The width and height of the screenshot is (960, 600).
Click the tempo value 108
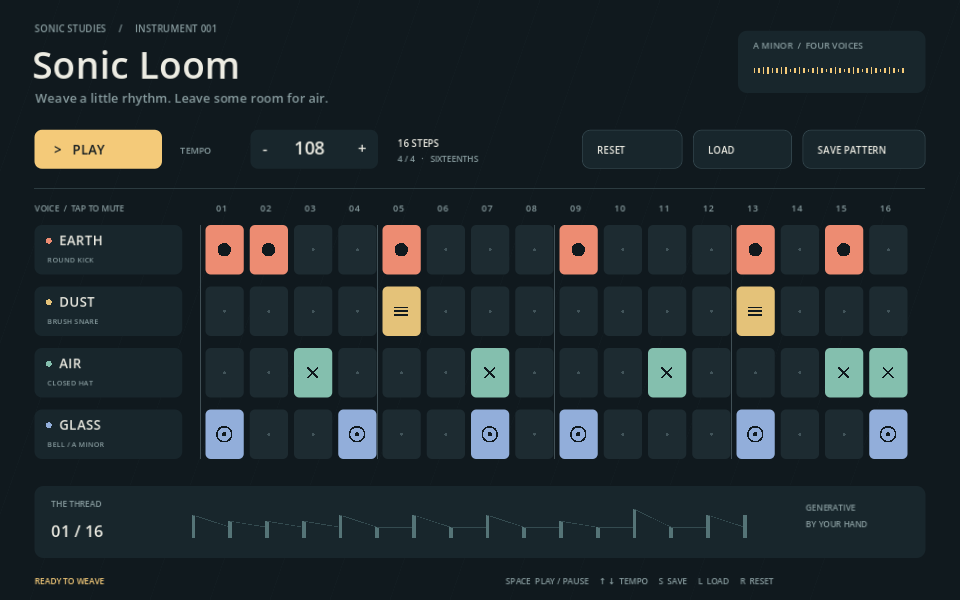[310, 149]
